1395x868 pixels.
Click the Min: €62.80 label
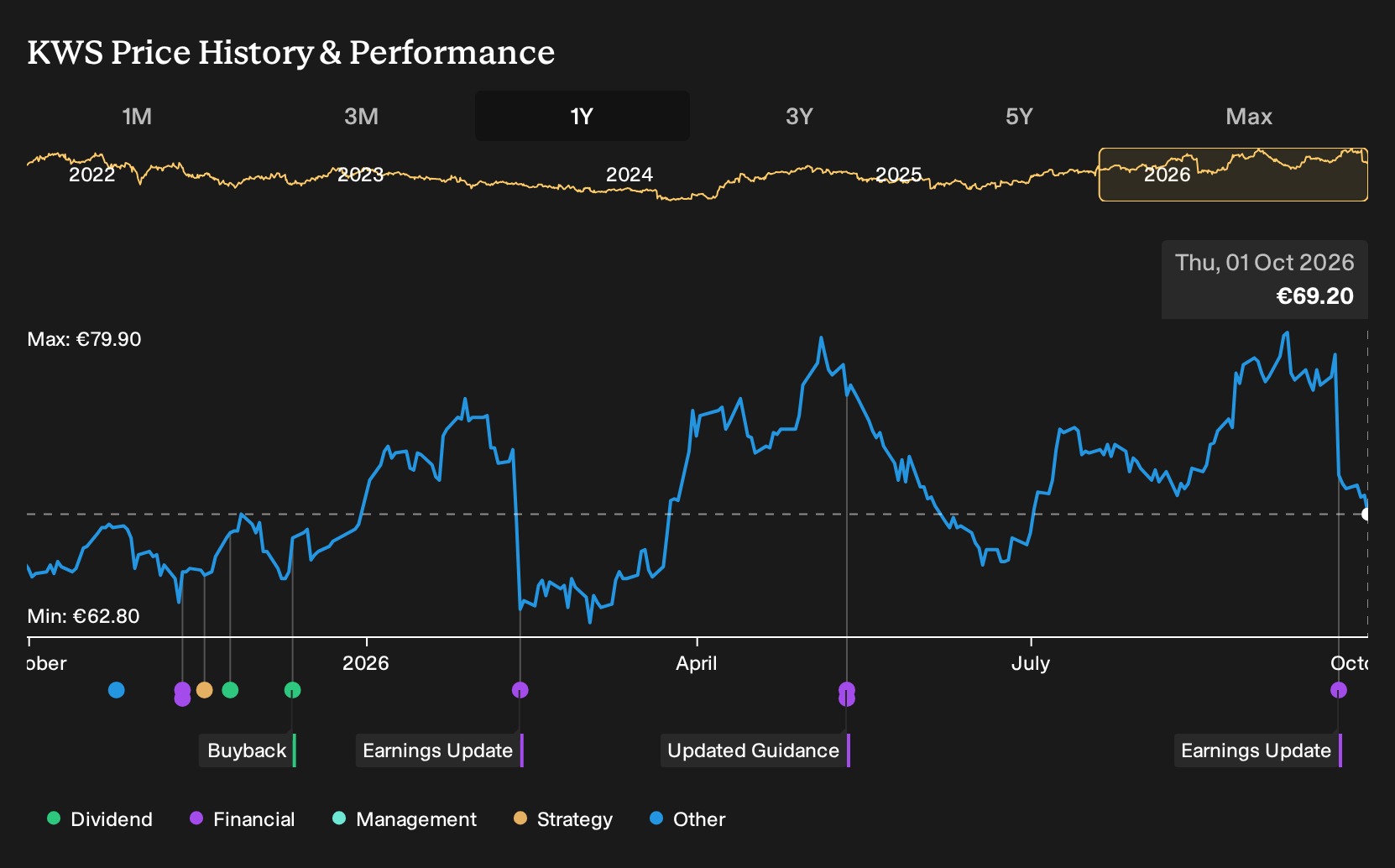pyautogui.click(x=83, y=616)
